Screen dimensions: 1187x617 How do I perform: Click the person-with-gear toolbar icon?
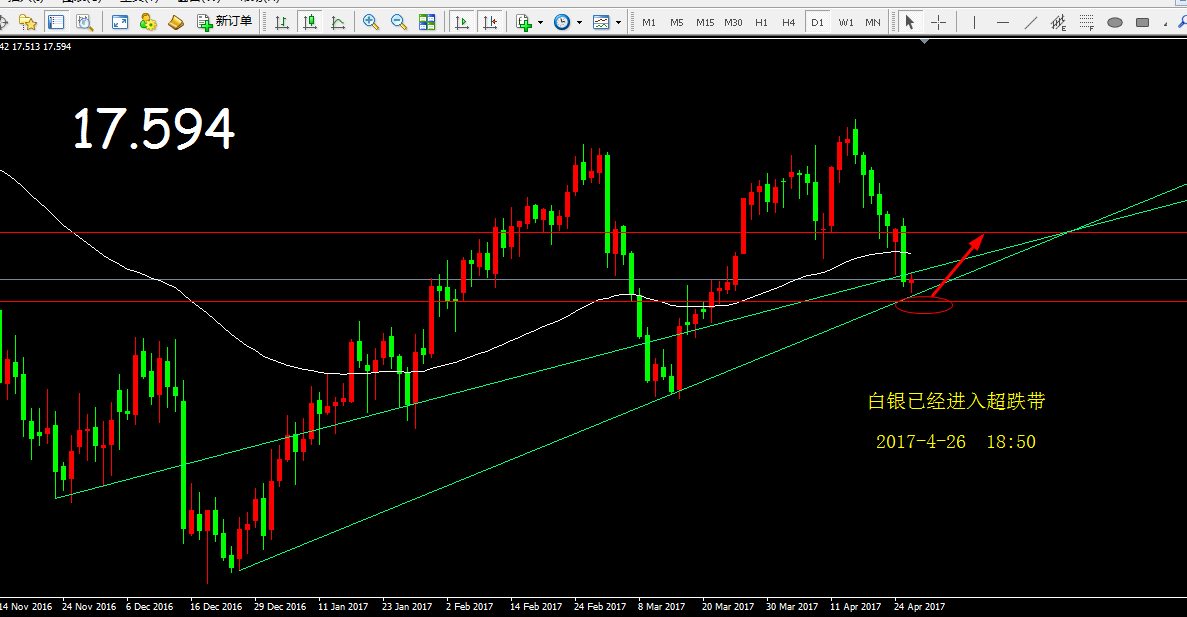[148, 22]
